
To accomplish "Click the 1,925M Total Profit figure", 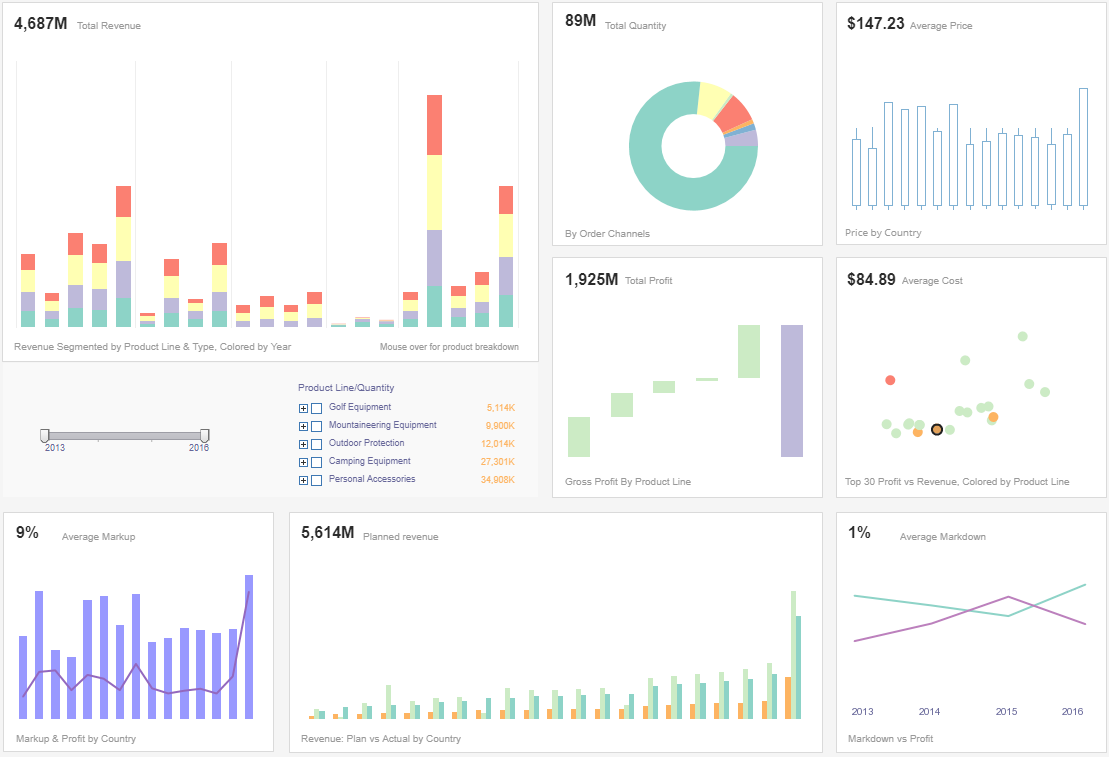I will click(591, 279).
